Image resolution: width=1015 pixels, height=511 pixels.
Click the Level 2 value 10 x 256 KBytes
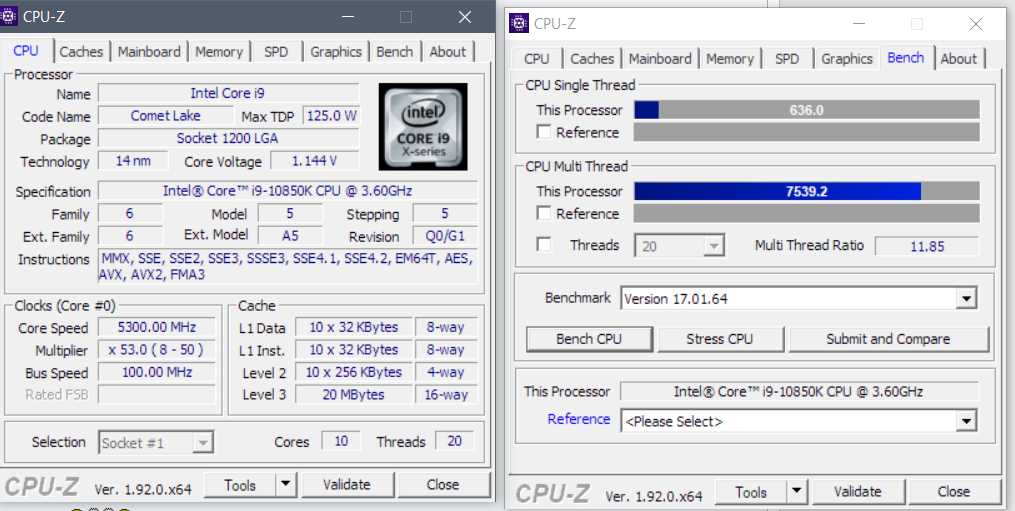coord(353,372)
